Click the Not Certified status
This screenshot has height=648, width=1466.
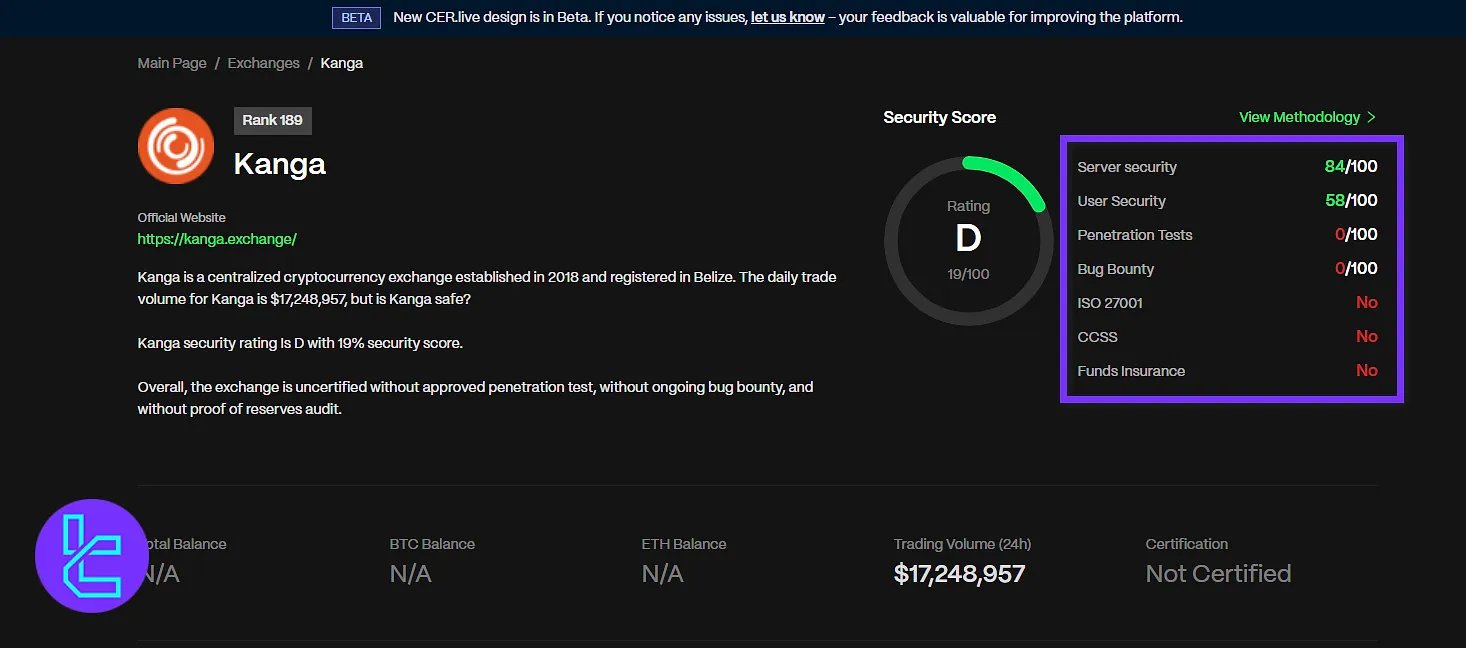1219,574
